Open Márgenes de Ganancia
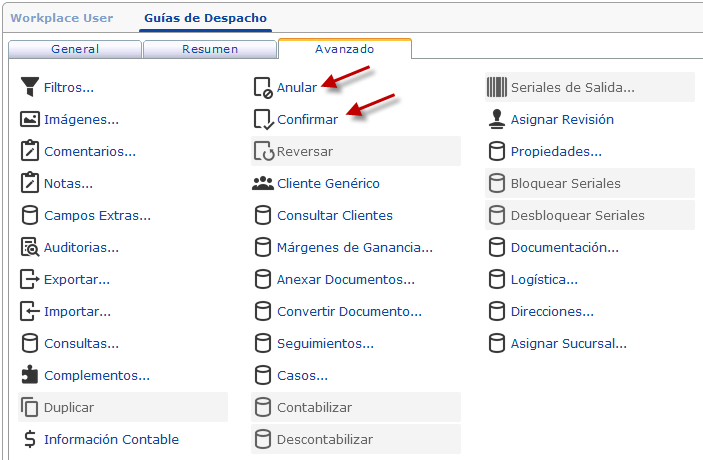 pos(354,247)
